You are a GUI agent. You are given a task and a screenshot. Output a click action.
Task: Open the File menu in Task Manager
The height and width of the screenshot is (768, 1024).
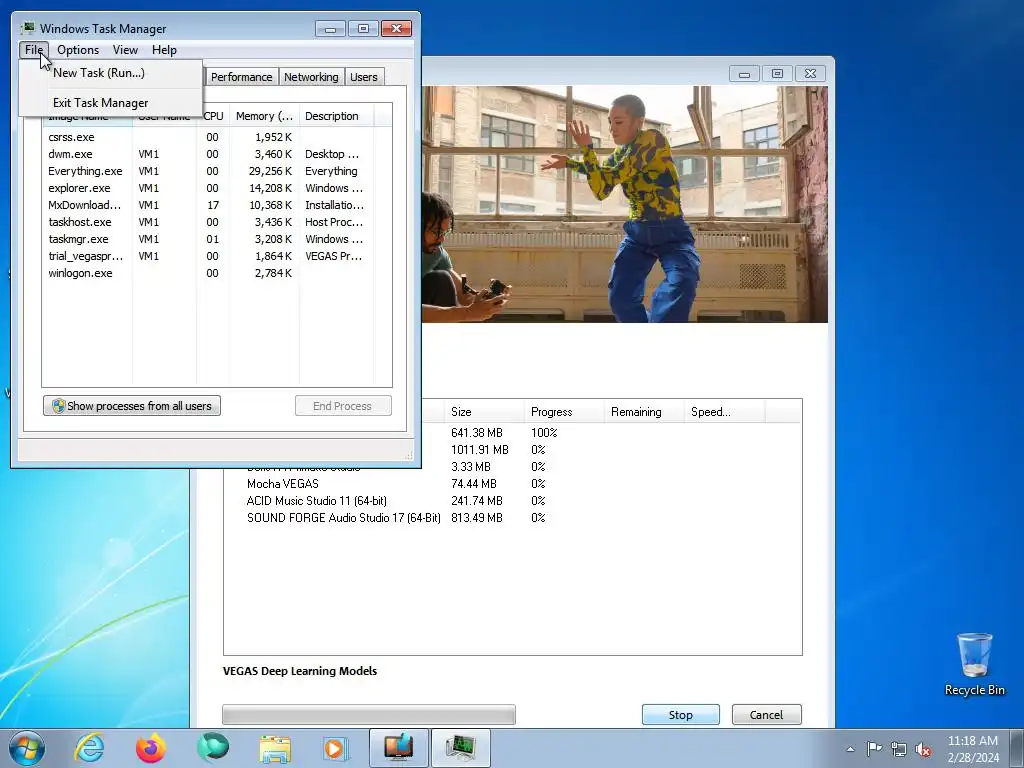tap(33, 50)
